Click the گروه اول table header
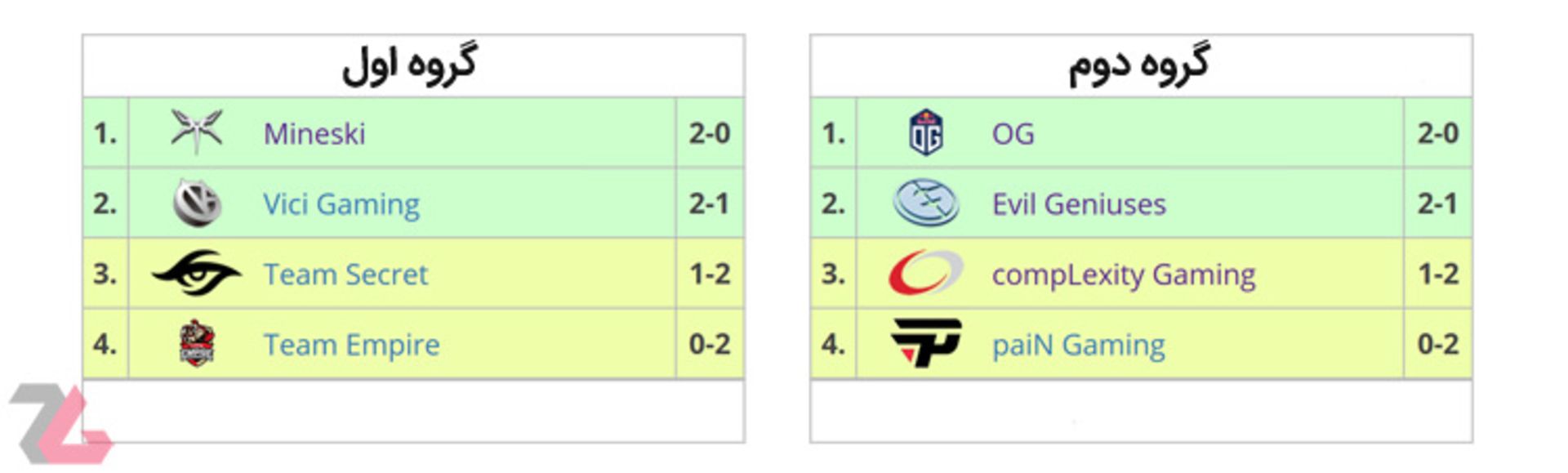This screenshot has width=1568, height=473. (x=413, y=66)
